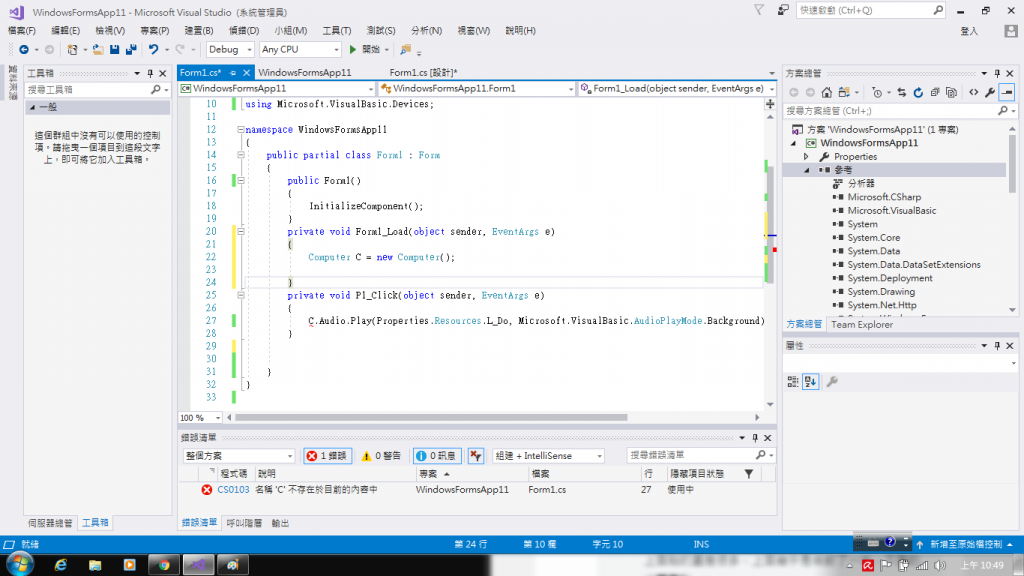Toggle the 1 錯誤 errors filter
Viewport: 1024px width, 576px height.
[x=328, y=456]
